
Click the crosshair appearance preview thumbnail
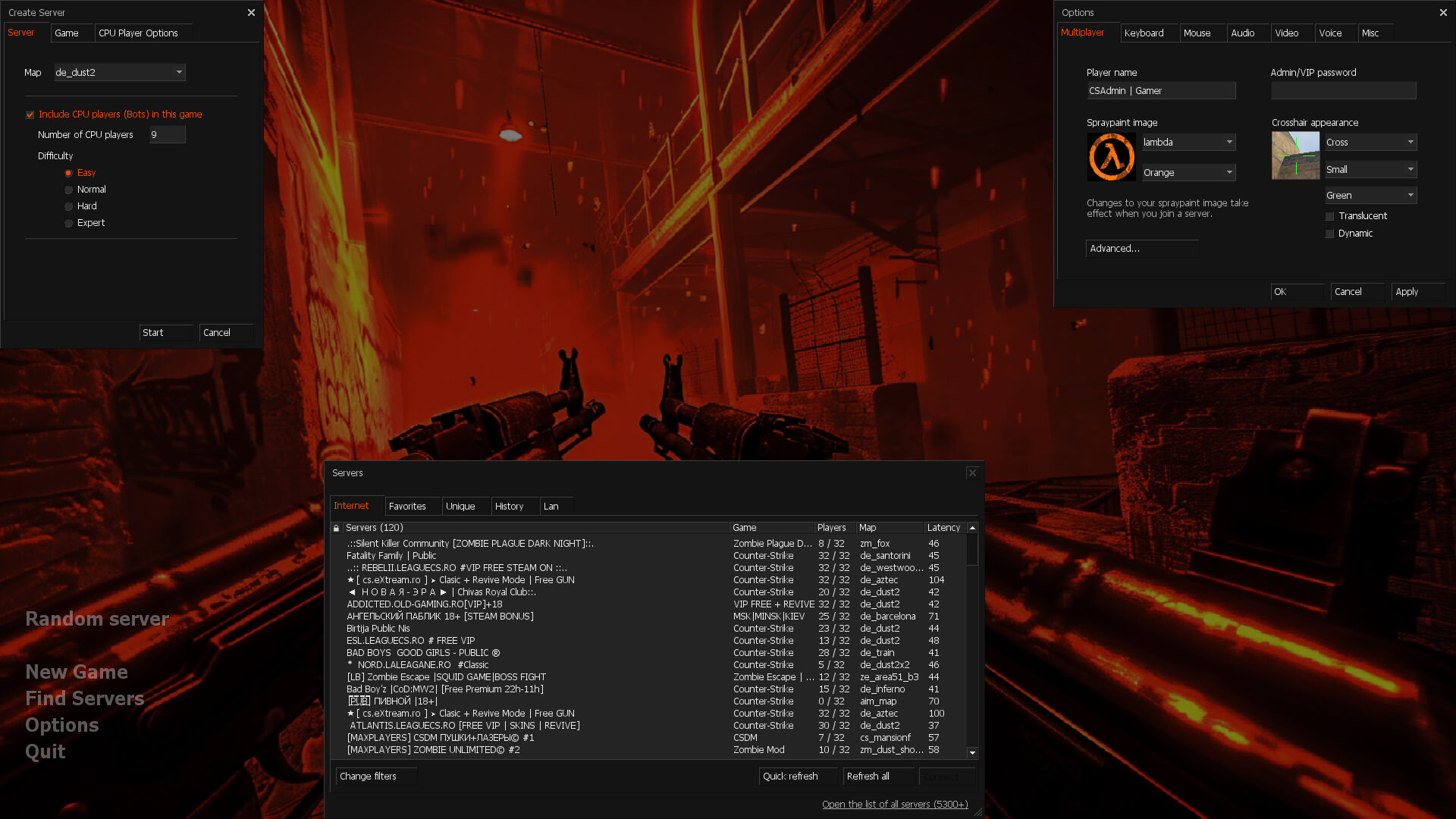pos(1295,155)
